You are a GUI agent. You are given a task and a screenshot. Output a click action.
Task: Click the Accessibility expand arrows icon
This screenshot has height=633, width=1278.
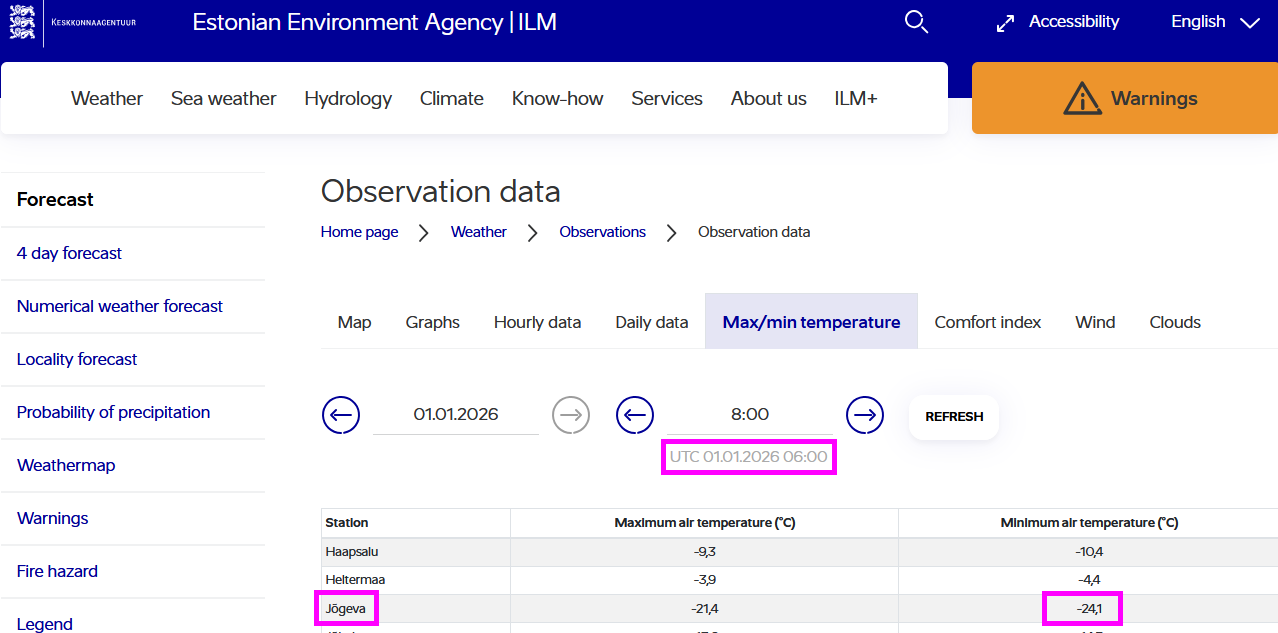click(x=1006, y=23)
